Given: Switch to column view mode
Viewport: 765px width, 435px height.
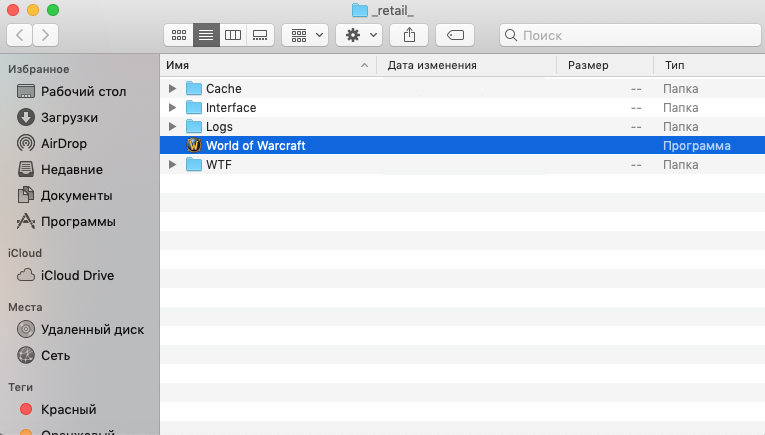Looking at the screenshot, I should tap(233, 35).
